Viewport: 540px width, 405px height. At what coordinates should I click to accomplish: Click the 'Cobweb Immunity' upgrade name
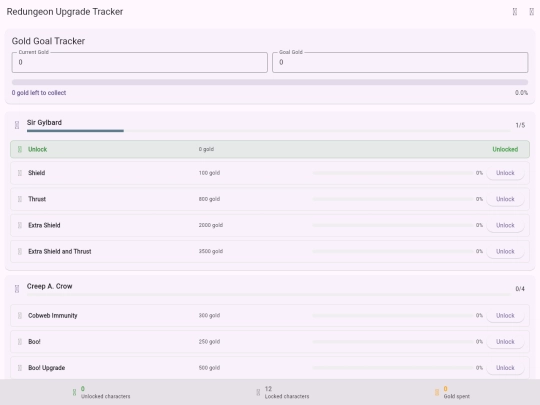point(53,315)
